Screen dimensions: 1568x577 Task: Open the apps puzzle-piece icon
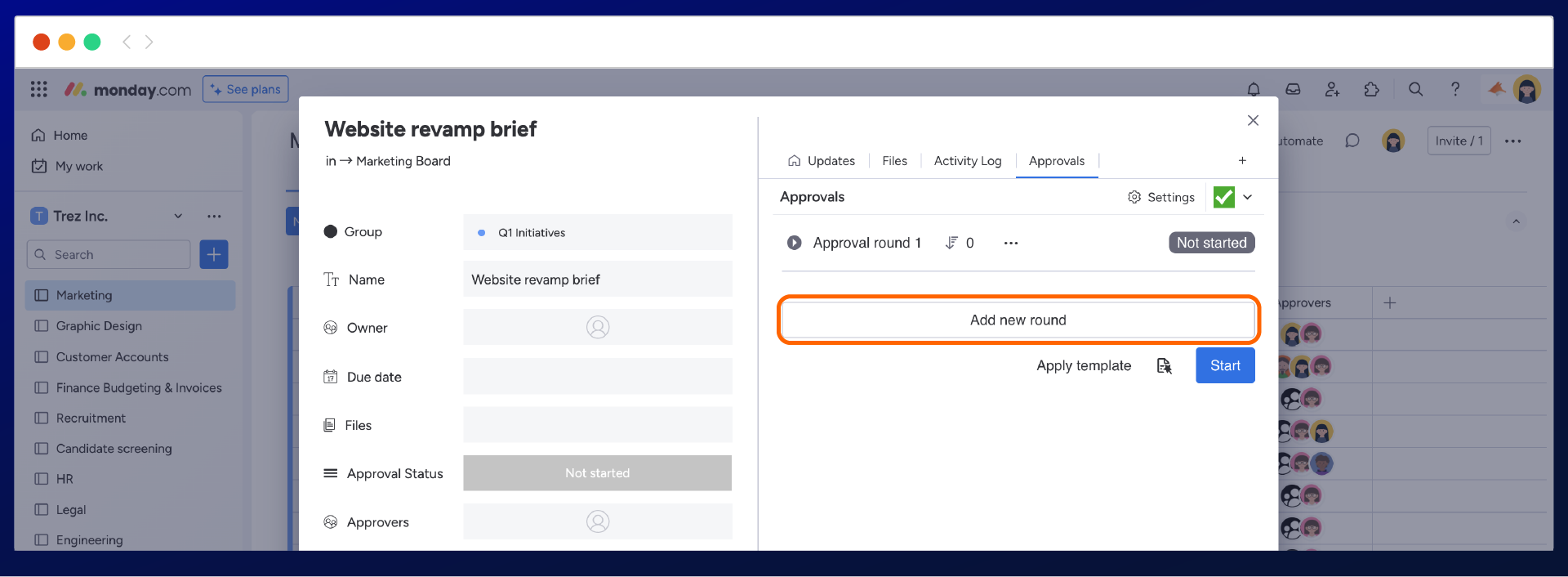pos(1372,89)
